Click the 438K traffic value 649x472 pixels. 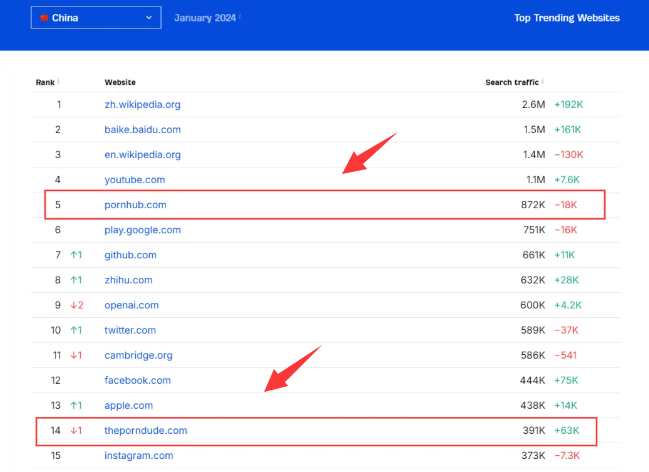pos(533,405)
